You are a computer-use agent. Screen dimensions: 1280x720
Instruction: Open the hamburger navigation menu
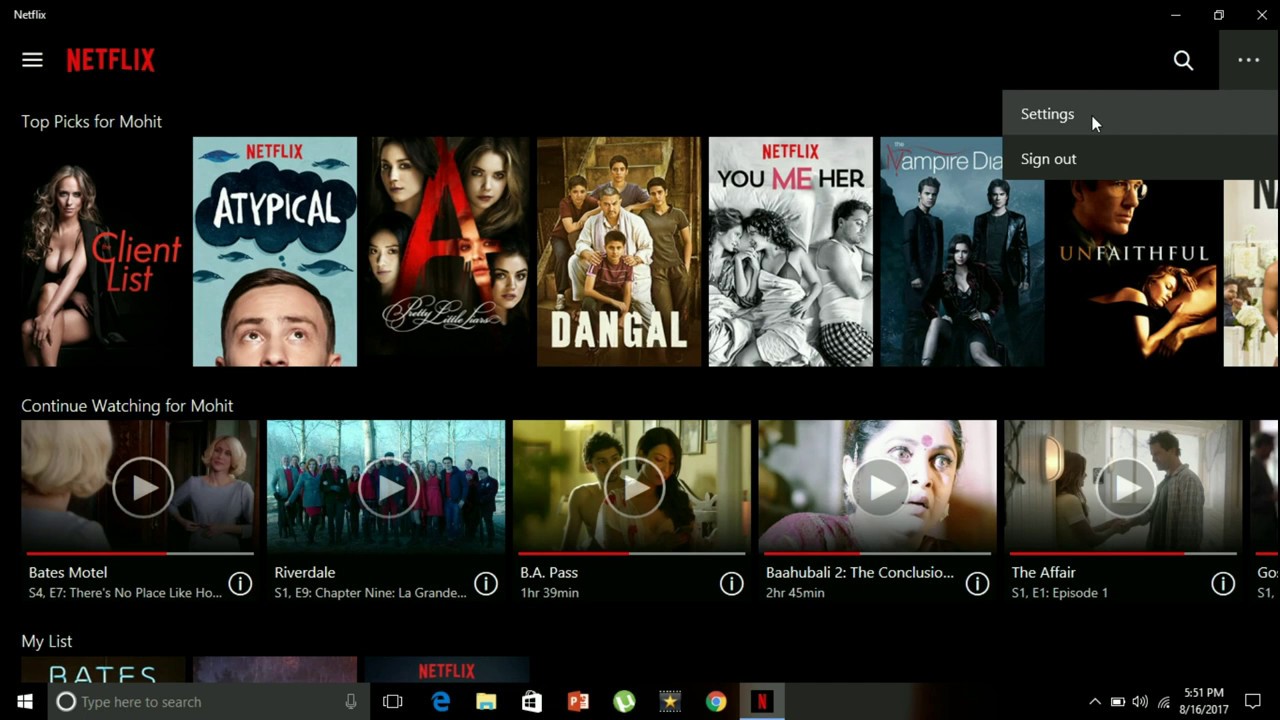[x=32, y=60]
